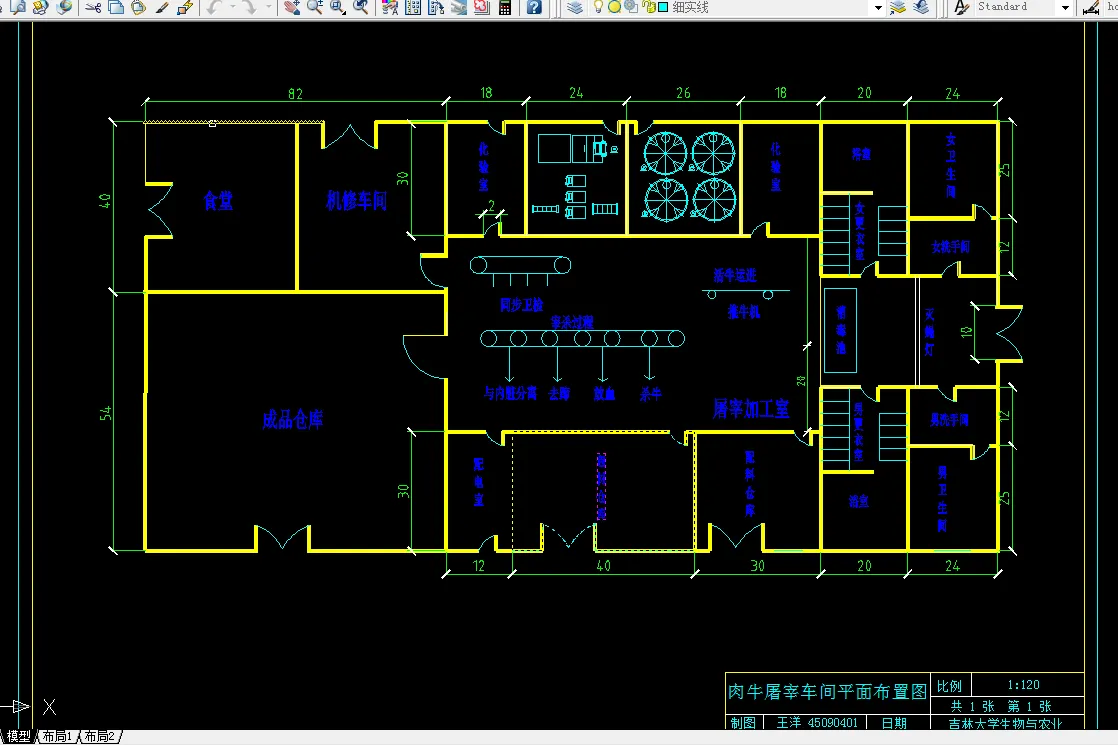1118x746 pixels.
Task: Open the Undo history dropdown arrow
Action: 233,7
